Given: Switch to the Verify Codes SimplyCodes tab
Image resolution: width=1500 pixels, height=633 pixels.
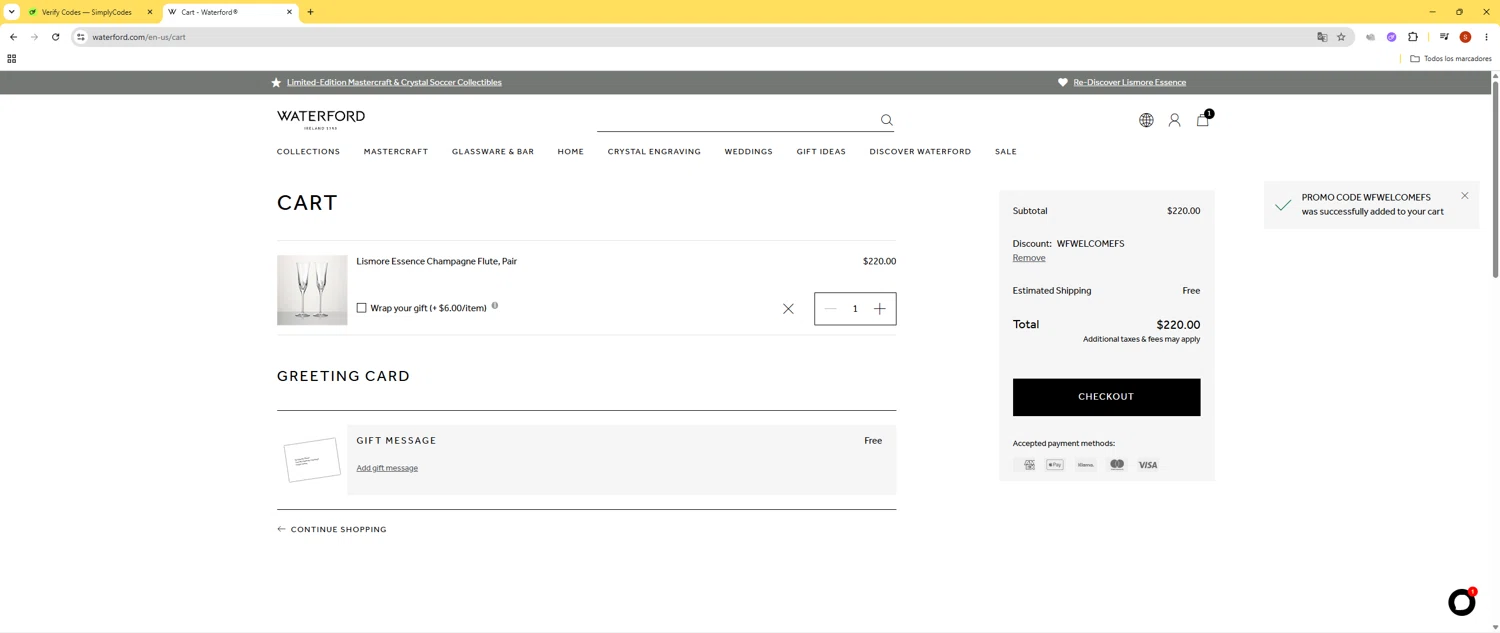Looking at the screenshot, I should 90,12.
